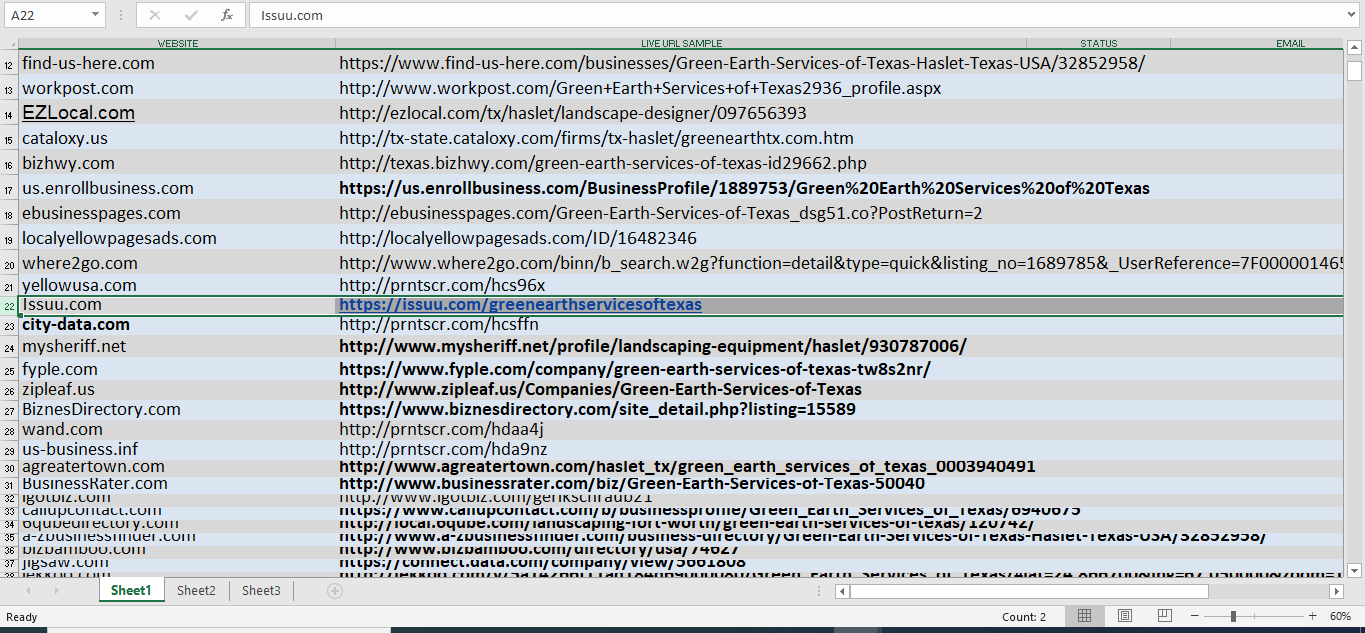Click vertical scrollbar up arrow

[x=1354, y=47]
